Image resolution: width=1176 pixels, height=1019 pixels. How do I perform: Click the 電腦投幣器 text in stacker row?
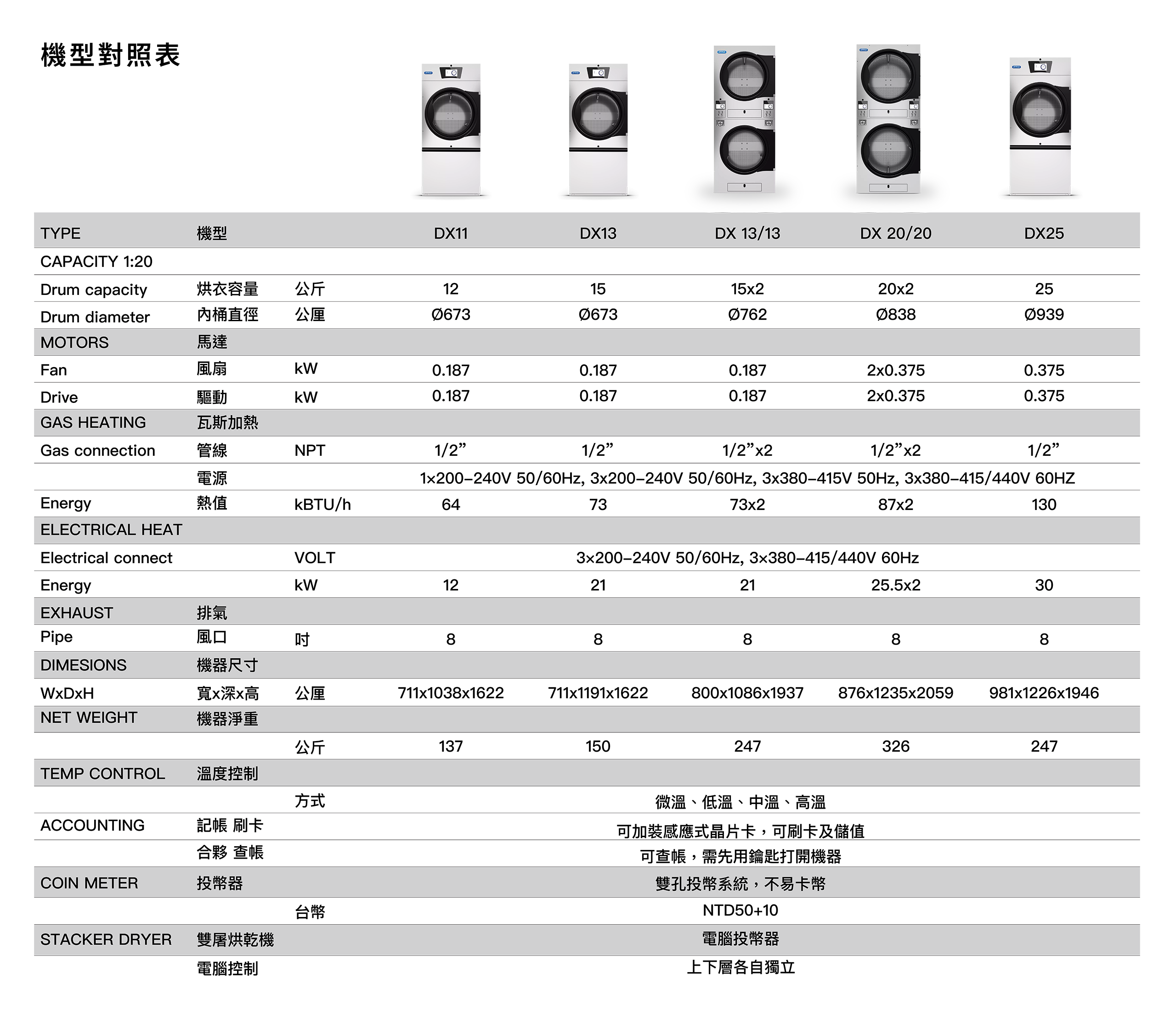pyautogui.click(x=741, y=939)
